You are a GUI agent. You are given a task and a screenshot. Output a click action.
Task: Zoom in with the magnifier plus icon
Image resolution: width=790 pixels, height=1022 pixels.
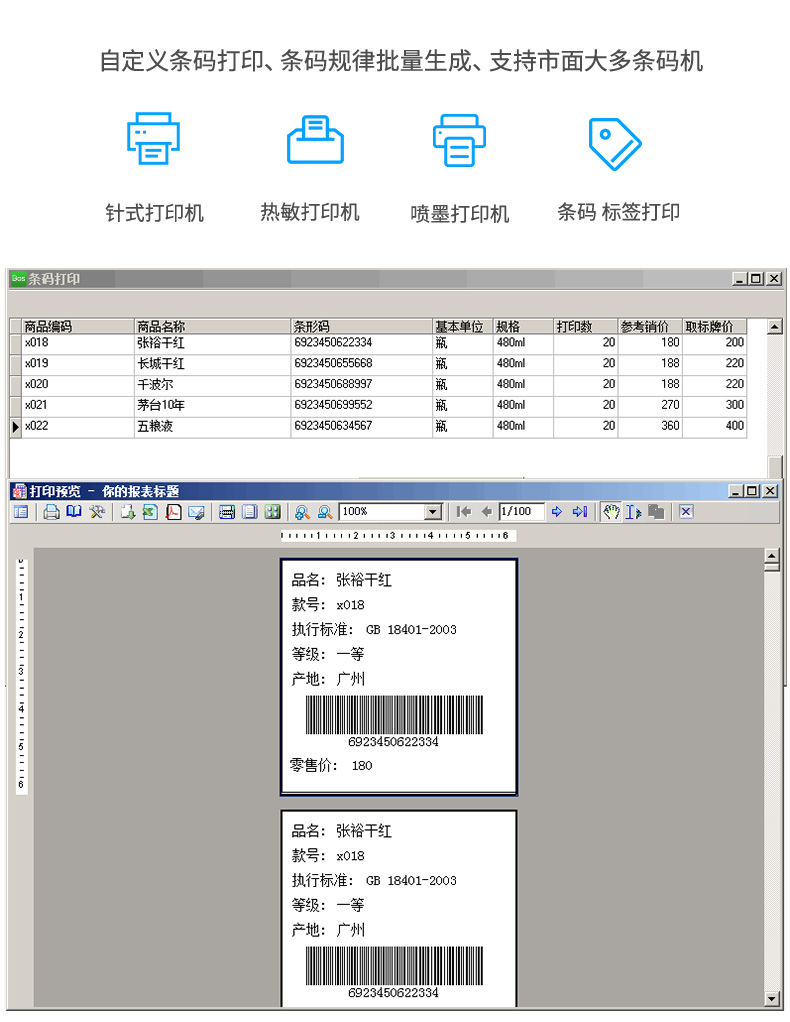(x=302, y=512)
